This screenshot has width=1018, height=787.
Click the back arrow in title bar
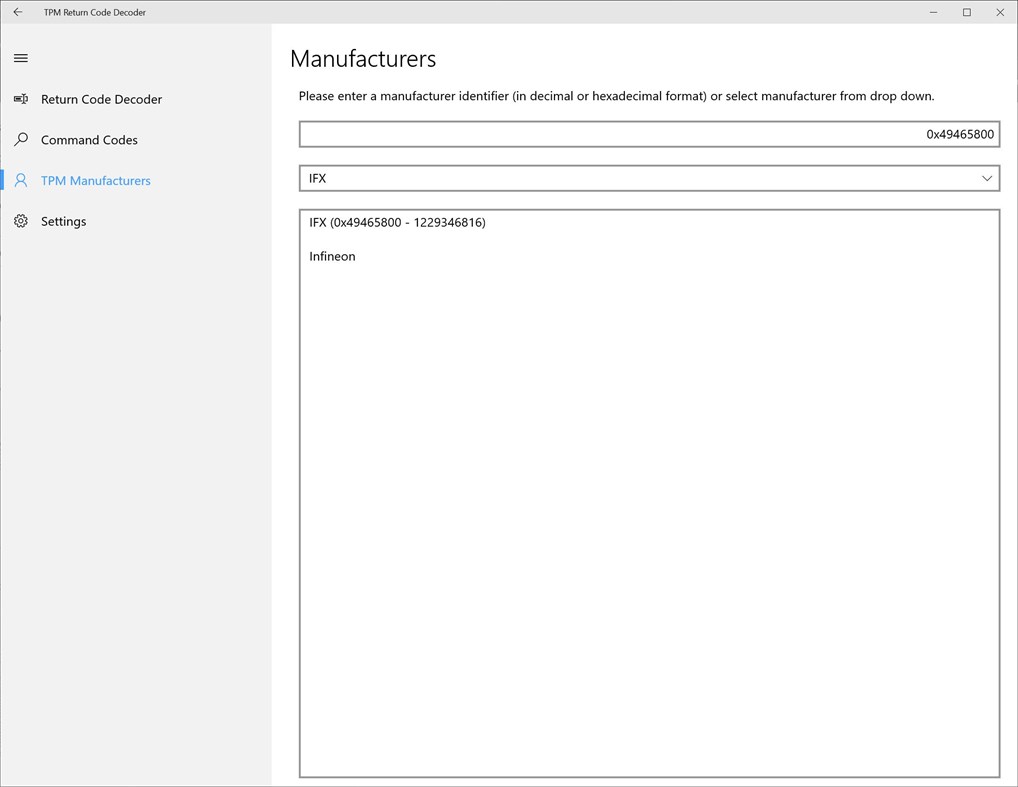tap(17, 12)
